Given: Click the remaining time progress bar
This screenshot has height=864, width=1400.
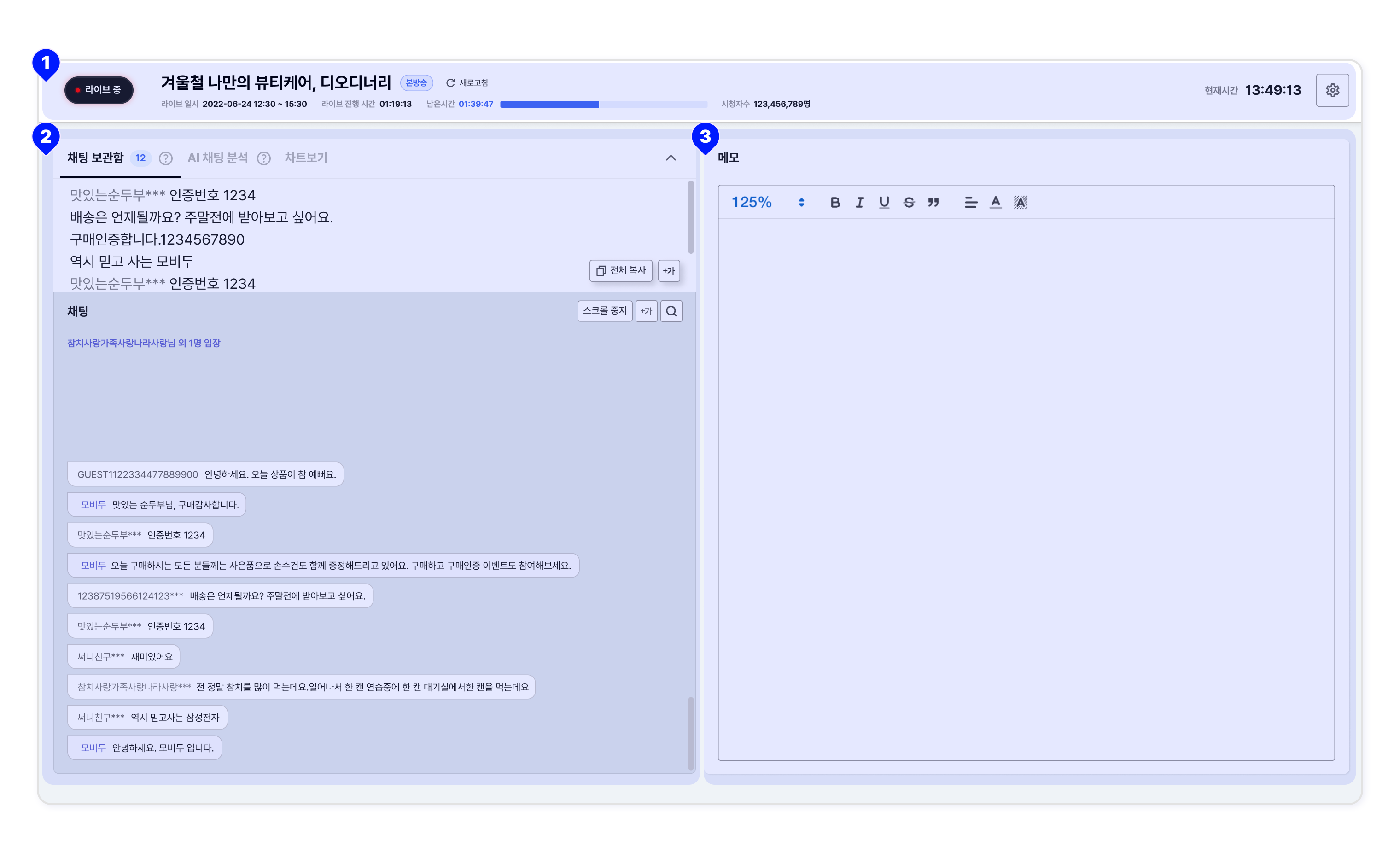Looking at the screenshot, I should [x=603, y=105].
